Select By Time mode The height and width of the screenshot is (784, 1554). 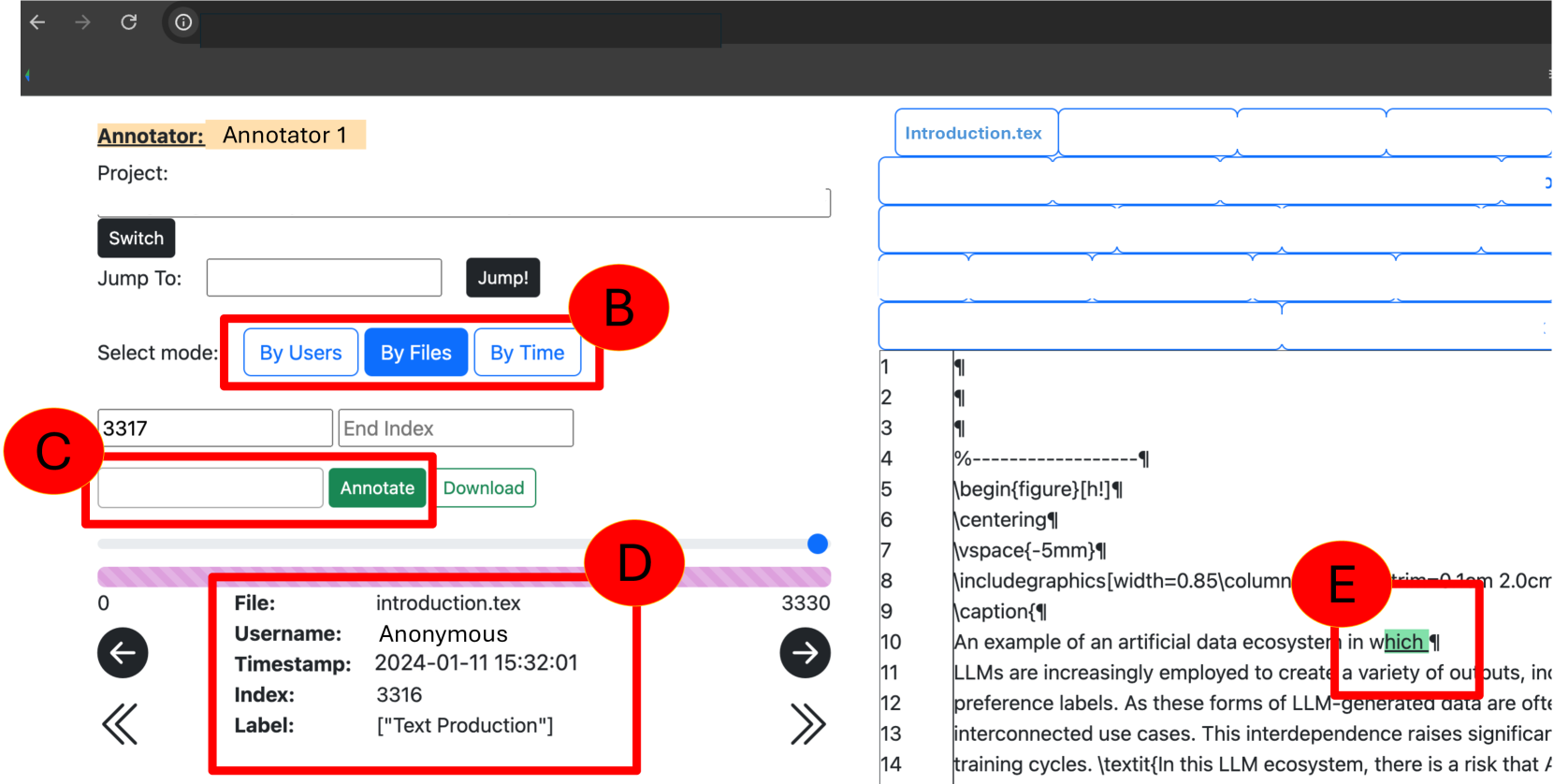(528, 353)
